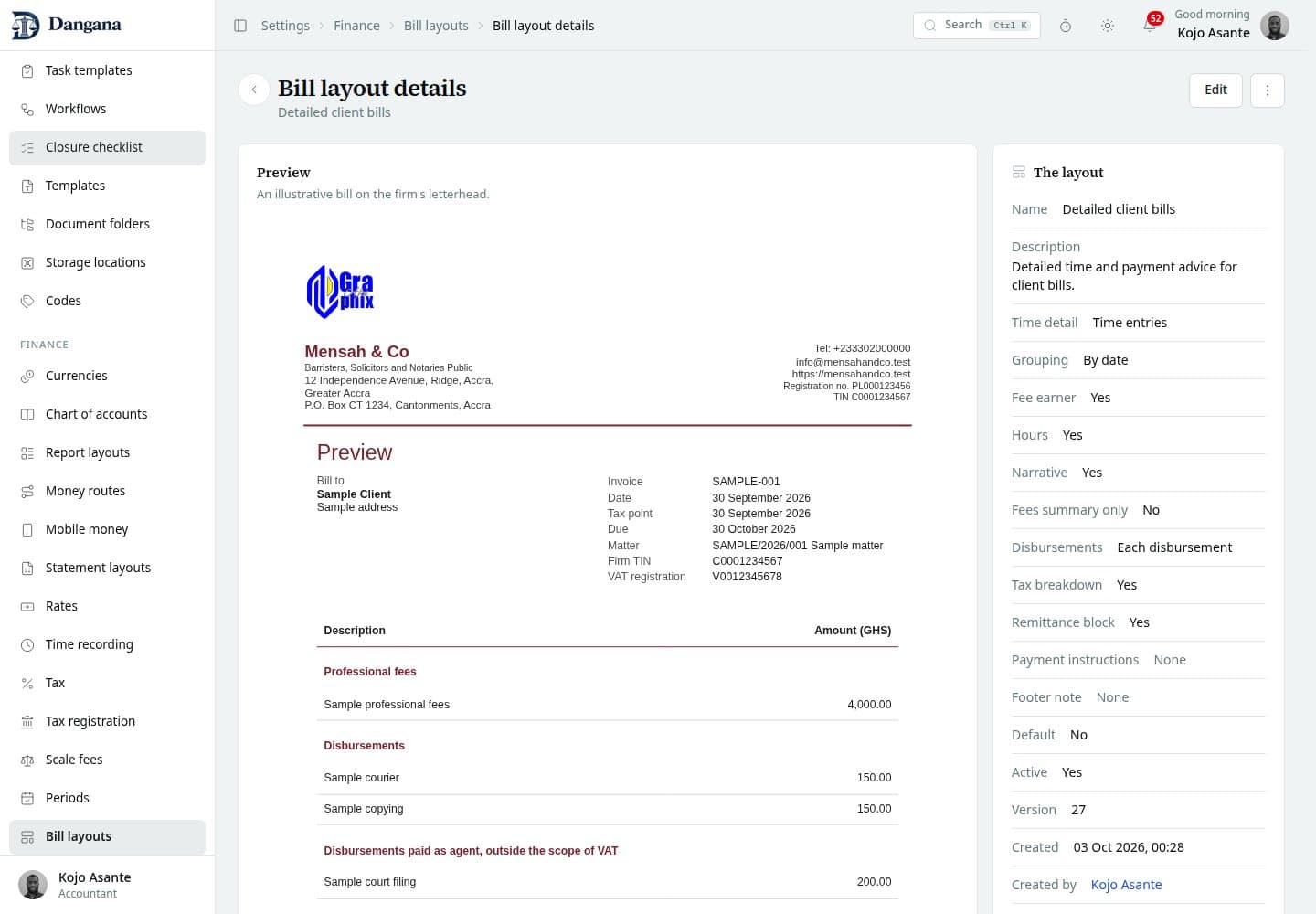The width and height of the screenshot is (1316, 914).
Task: Open Kojo Asante Accountant profile in sidebar
Action: [107, 885]
